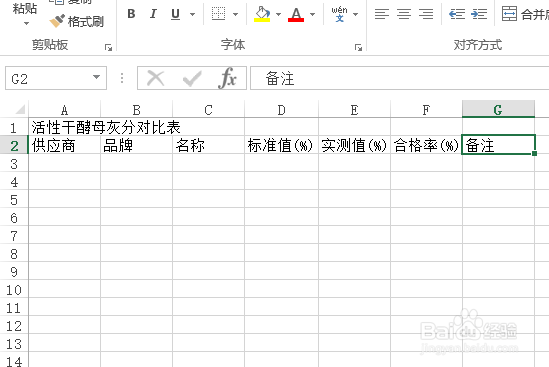Open clipboard (剪贴板) dialog launcher
This screenshot has width=549, height=367.
(x=108, y=47)
